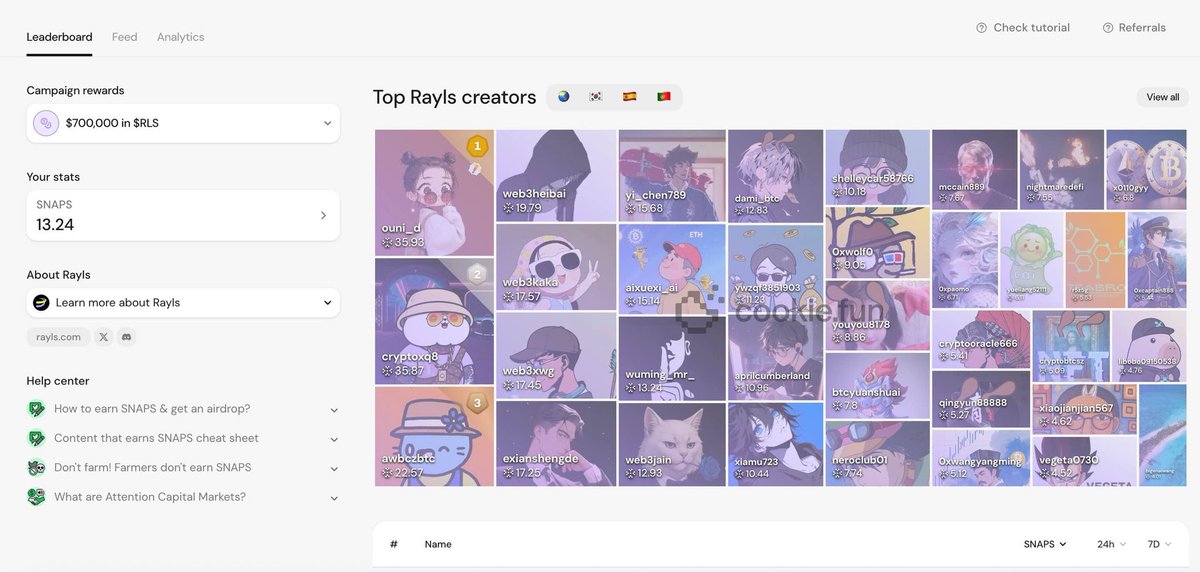The image size is (1200, 572).
Task: Expand How to earn SNAPS question
Action: (x=333, y=409)
